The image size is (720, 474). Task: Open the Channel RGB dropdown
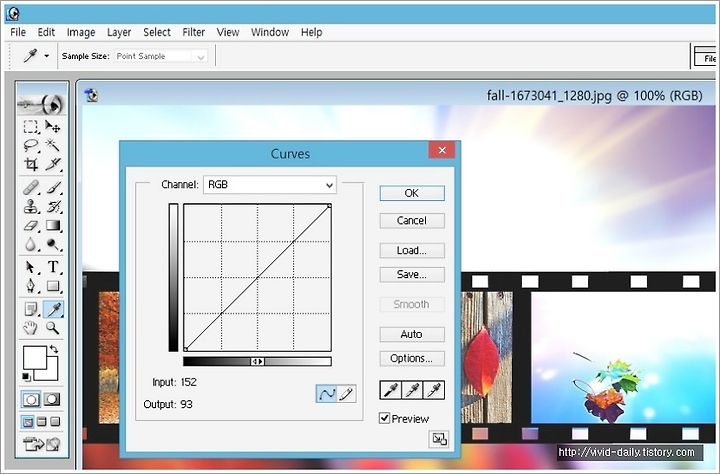click(x=270, y=185)
